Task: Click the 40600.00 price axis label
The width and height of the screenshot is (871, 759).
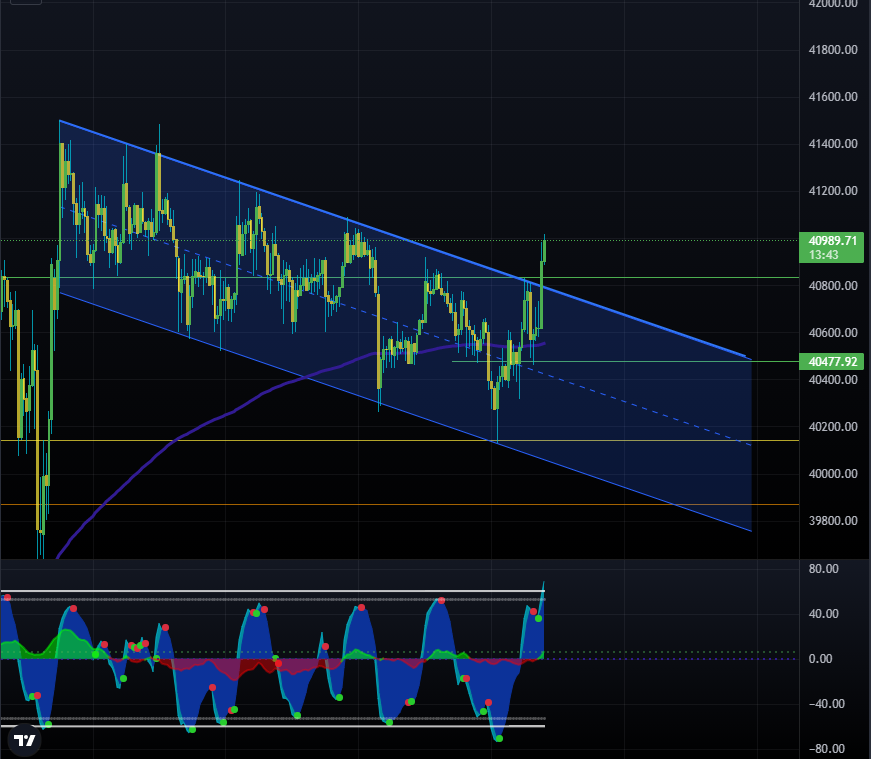Action: pos(833,333)
